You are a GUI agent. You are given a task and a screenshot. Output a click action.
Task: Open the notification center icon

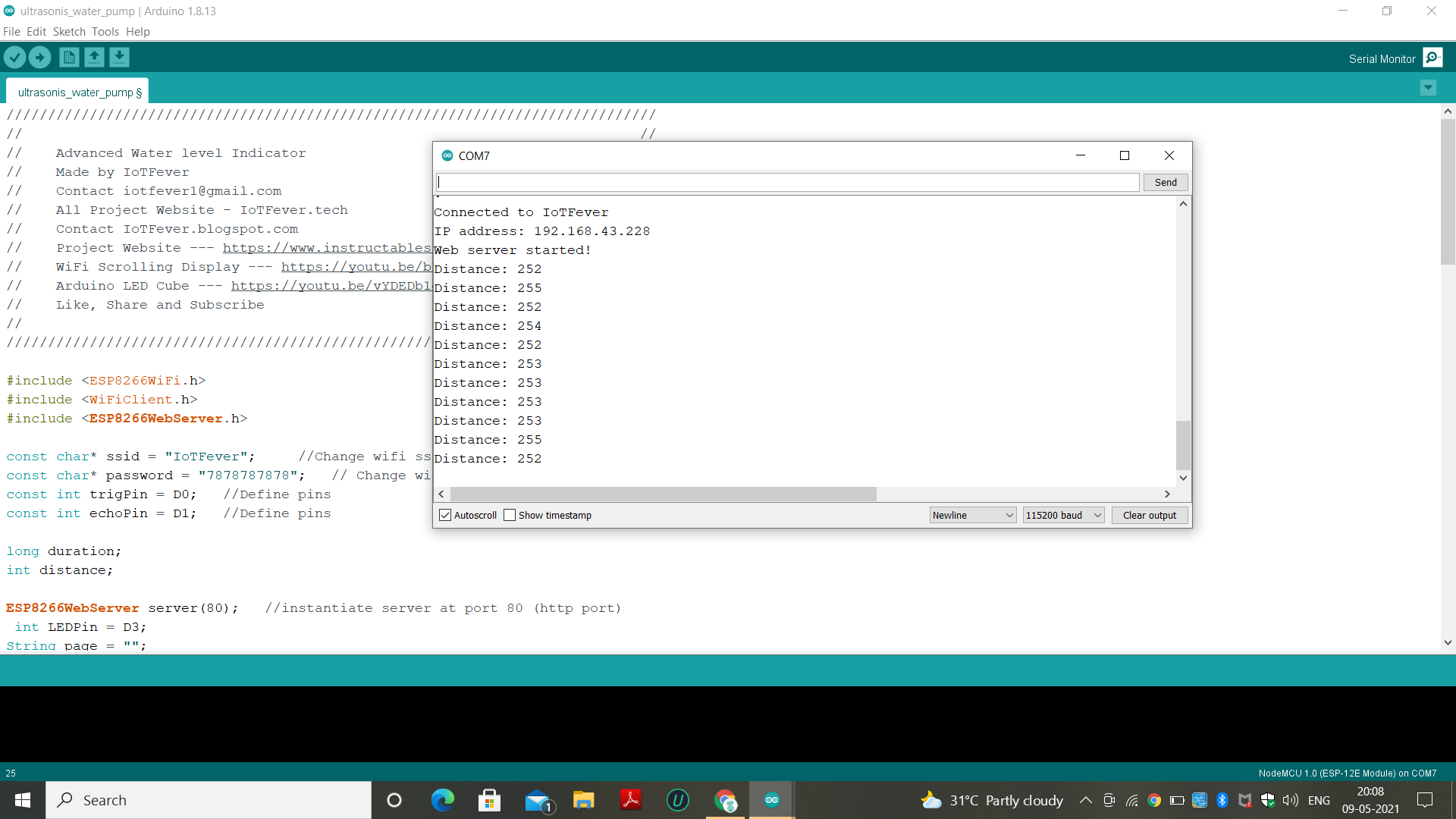tap(1425, 800)
